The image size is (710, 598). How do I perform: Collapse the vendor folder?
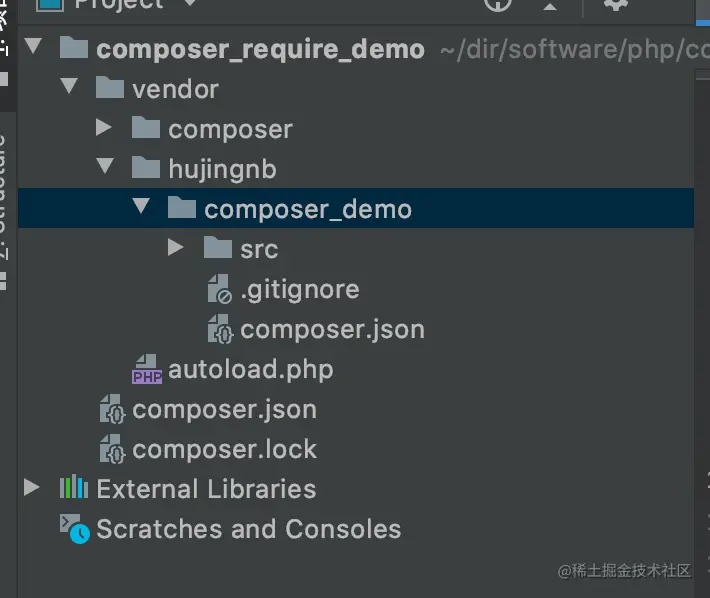[68, 88]
